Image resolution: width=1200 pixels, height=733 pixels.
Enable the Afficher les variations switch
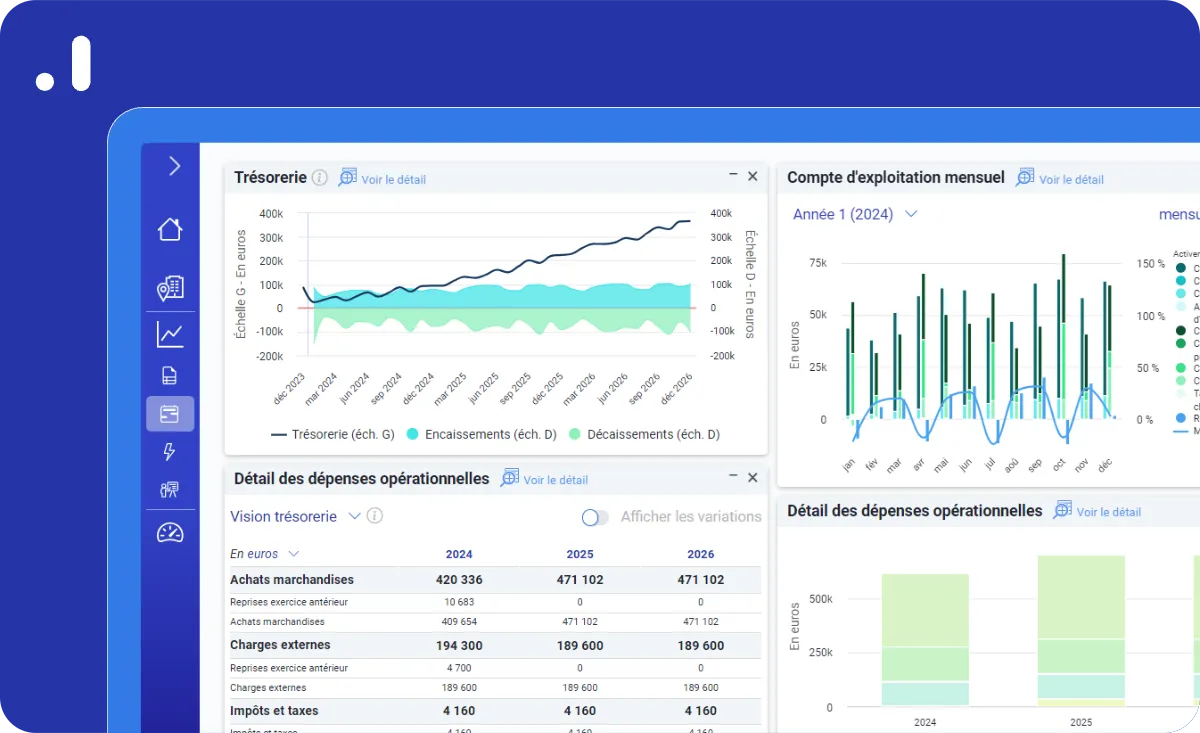coord(595,517)
